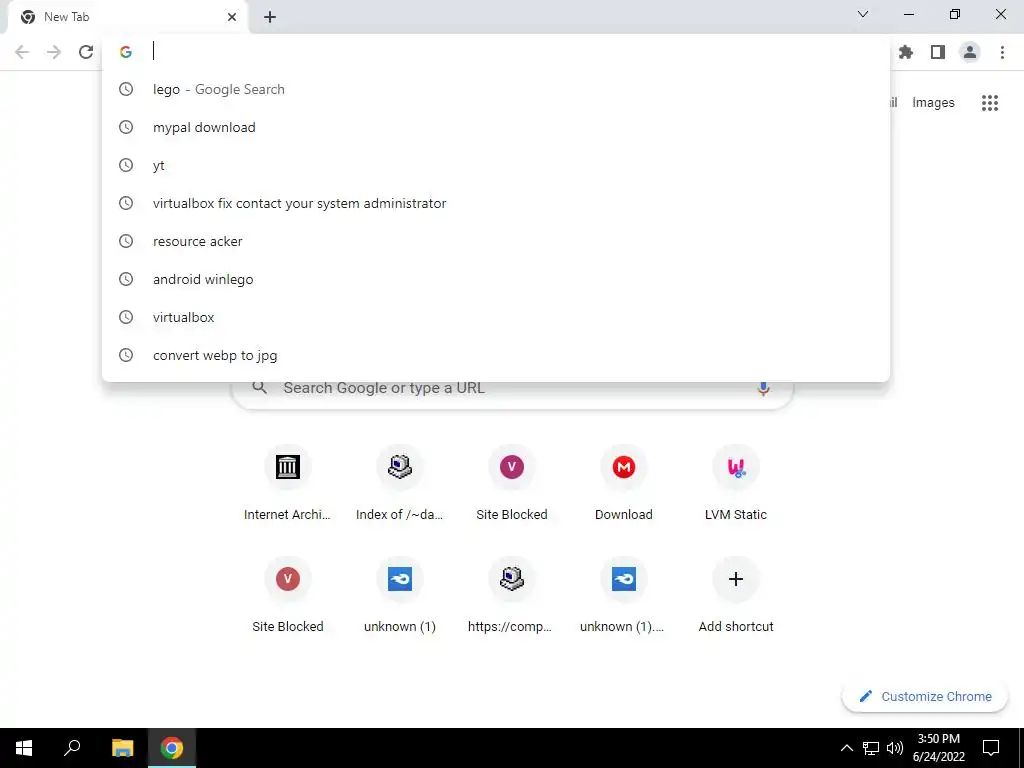Image resolution: width=1024 pixels, height=768 pixels.
Task: Show hidden tray icons chevron
Action: pyautogui.click(x=846, y=748)
